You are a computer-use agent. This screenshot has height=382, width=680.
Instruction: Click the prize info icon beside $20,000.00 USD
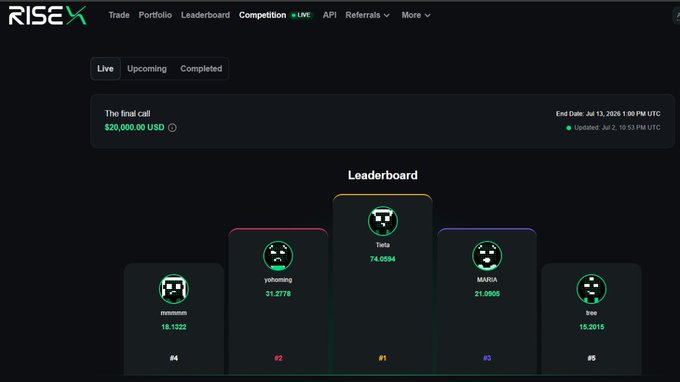[172, 127]
